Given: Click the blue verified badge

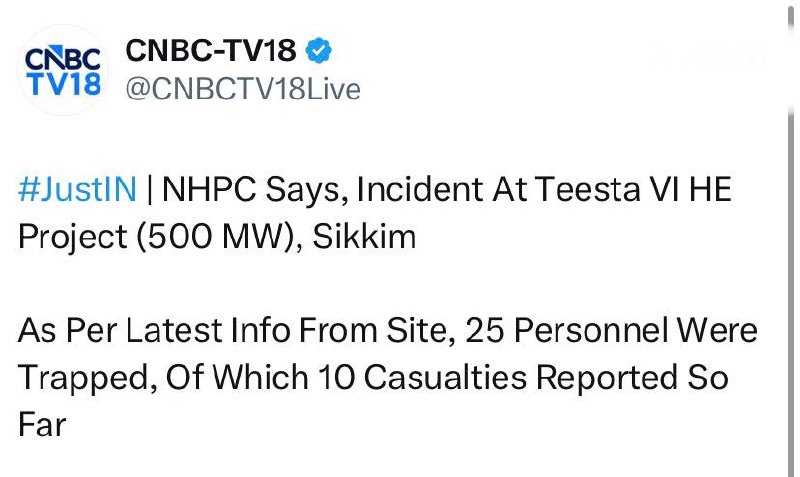Looking at the screenshot, I should point(318,51).
